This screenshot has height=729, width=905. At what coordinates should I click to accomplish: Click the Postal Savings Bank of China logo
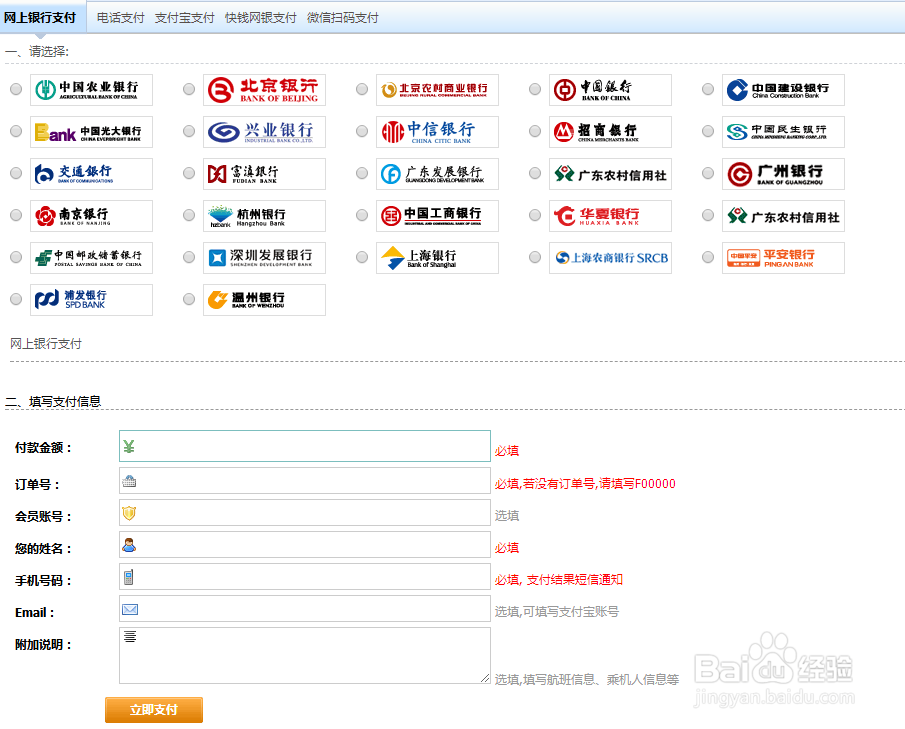(x=91, y=257)
